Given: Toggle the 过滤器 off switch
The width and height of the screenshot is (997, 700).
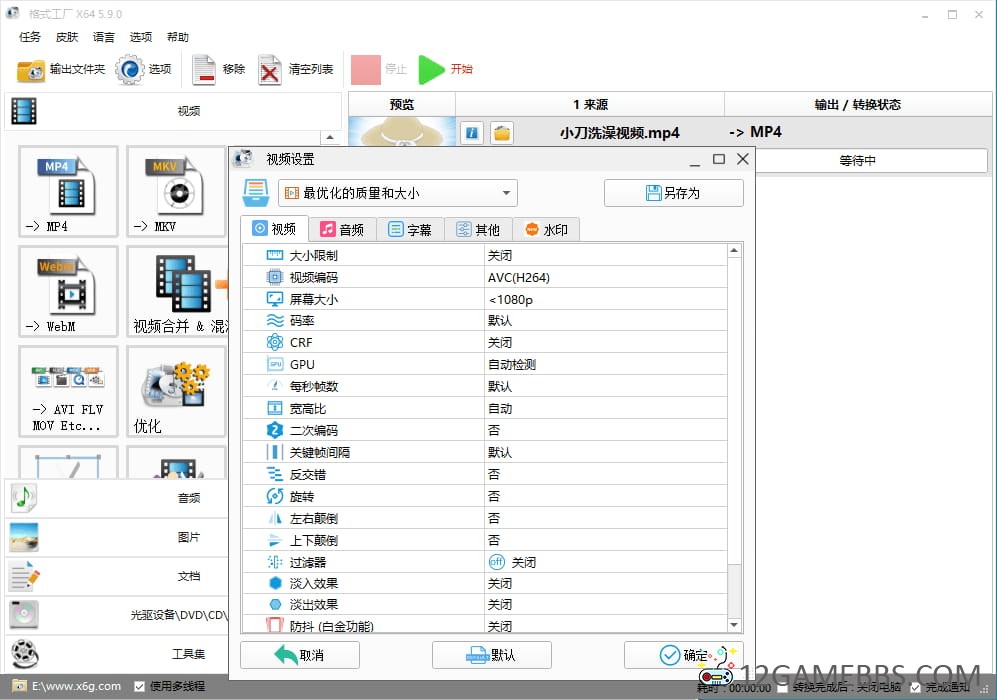Looking at the screenshot, I should pyautogui.click(x=497, y=562).
